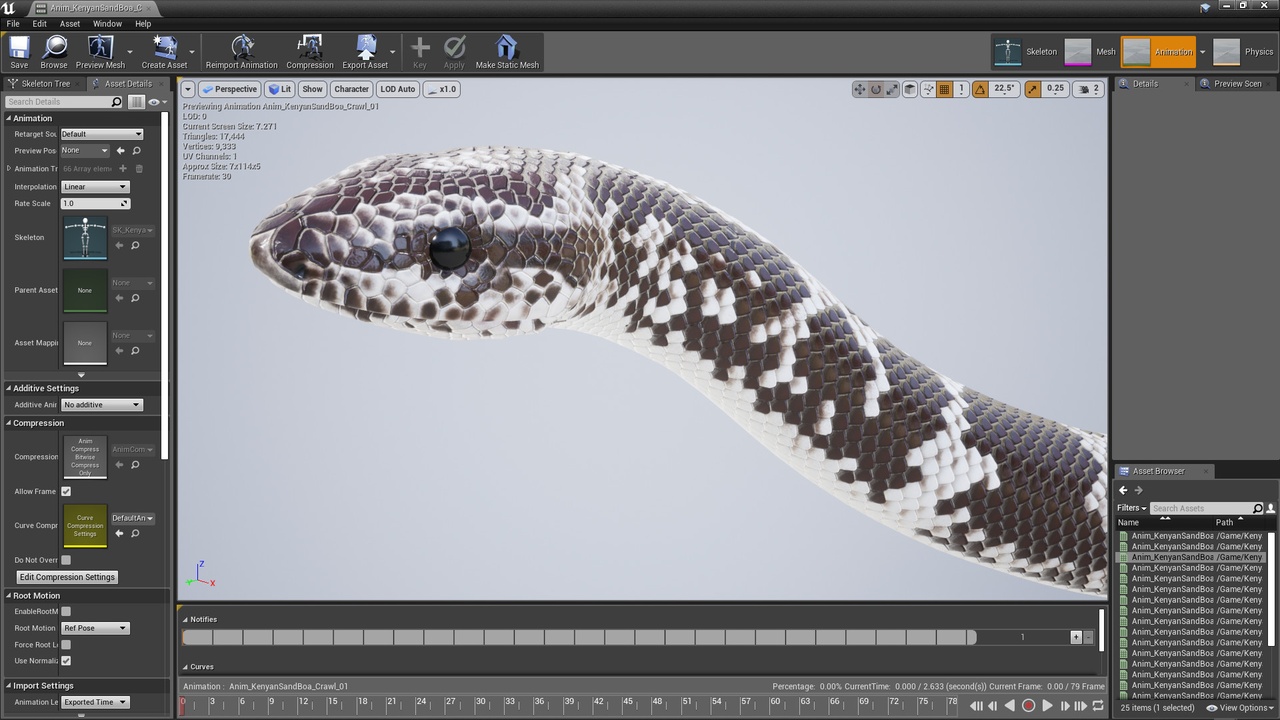The width and height of the screenshot is (1280, 720).
Task: Click the Save toolbar icon
Action: 19,52
